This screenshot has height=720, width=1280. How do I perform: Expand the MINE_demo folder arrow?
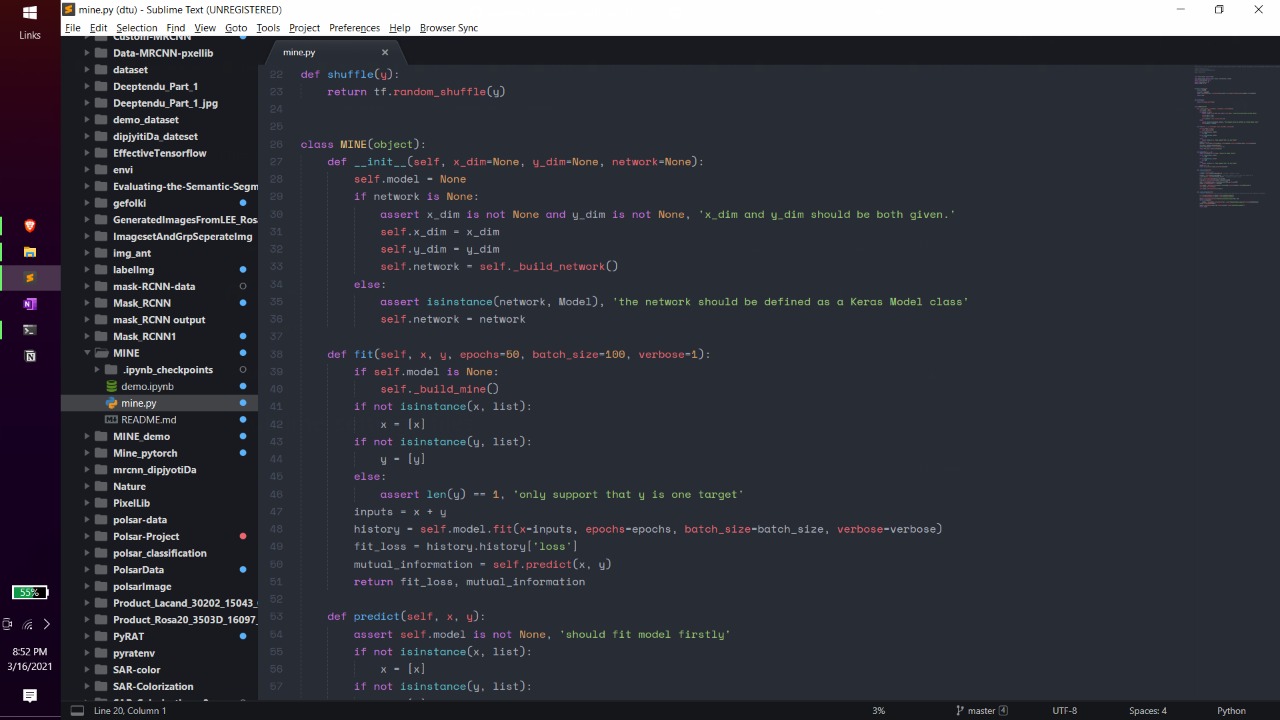87,436
